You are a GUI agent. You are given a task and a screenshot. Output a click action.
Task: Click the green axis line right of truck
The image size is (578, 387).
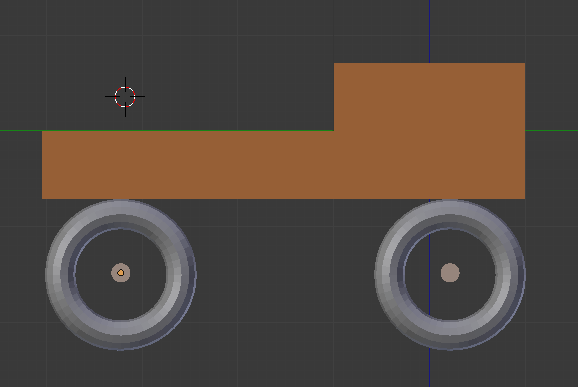tap(551, 130)
